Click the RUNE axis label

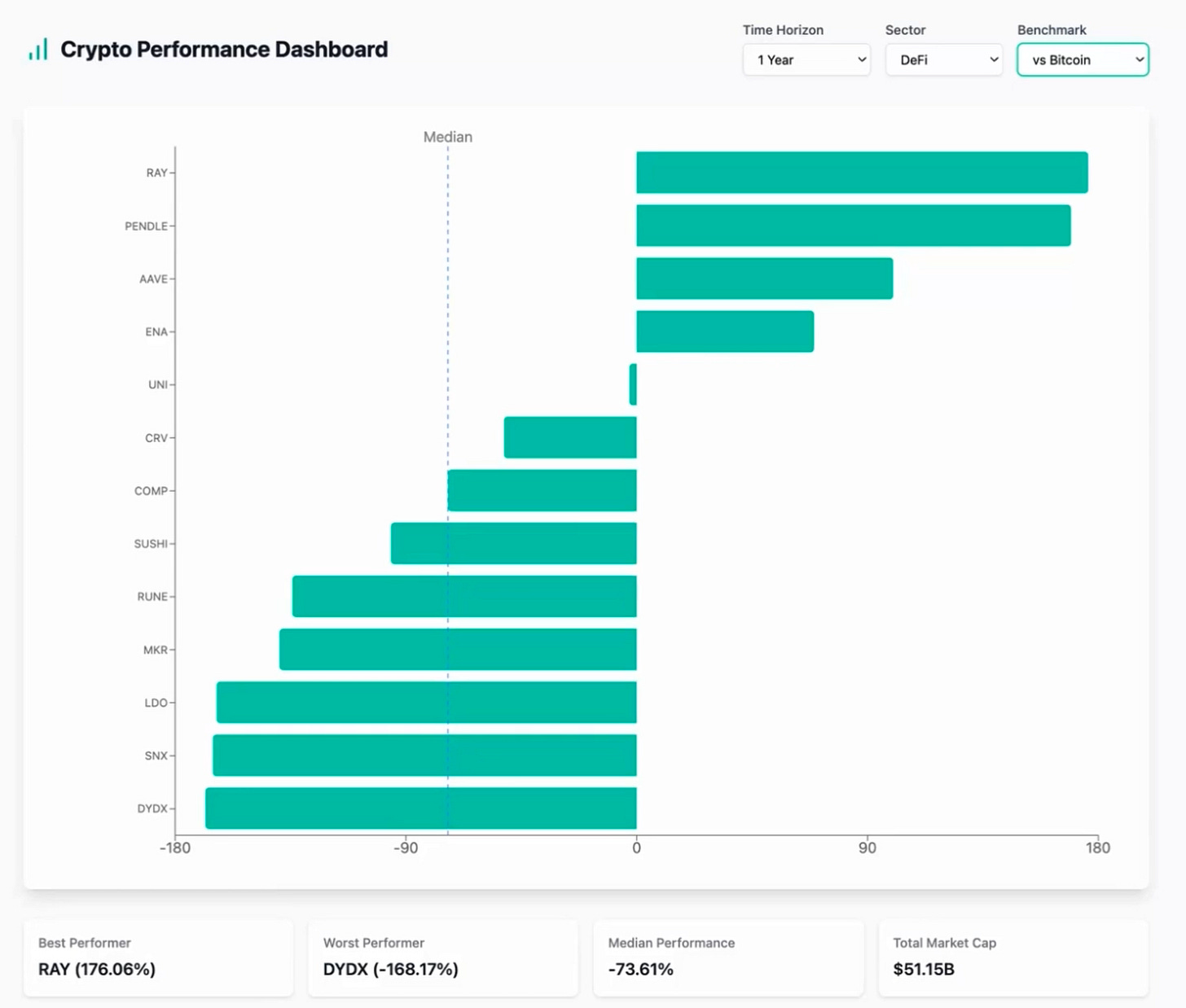point(152,596)
